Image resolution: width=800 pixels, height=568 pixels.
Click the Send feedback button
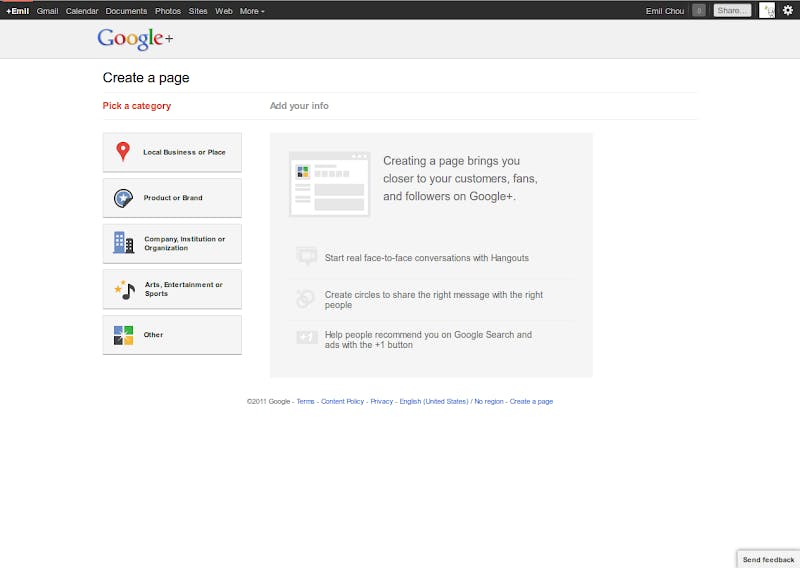768,559
